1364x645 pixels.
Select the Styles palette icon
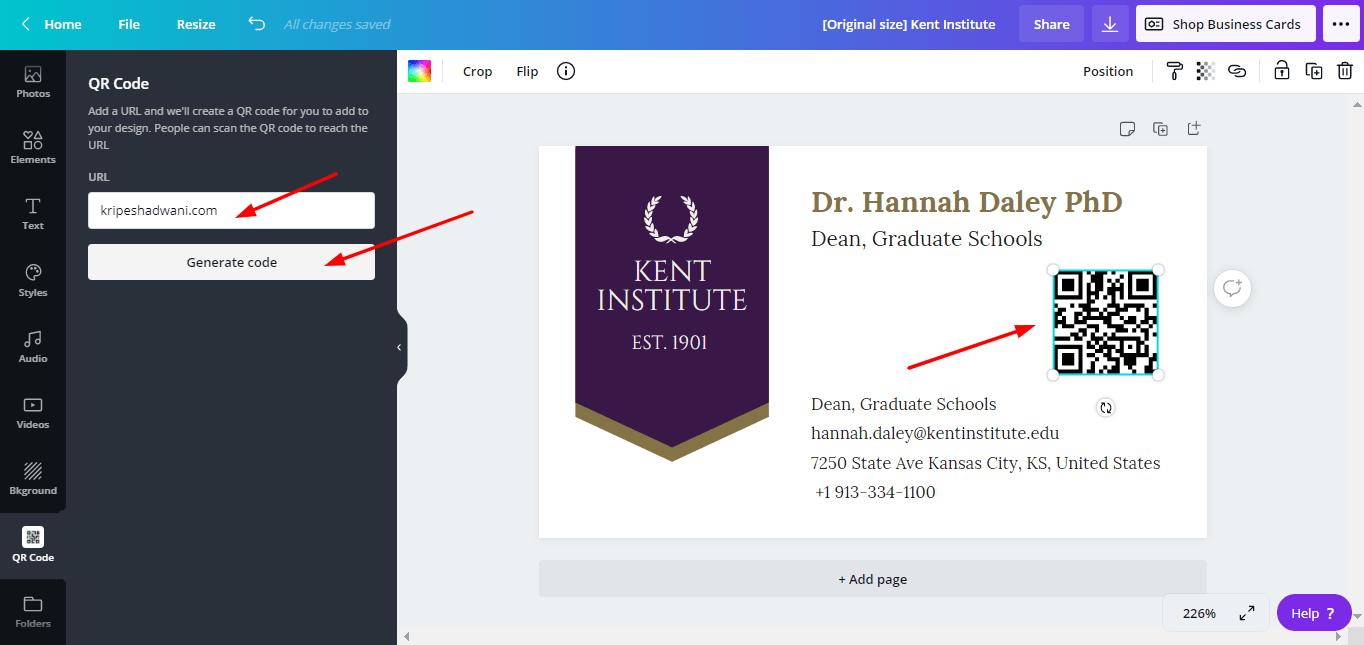pos(33,280)
